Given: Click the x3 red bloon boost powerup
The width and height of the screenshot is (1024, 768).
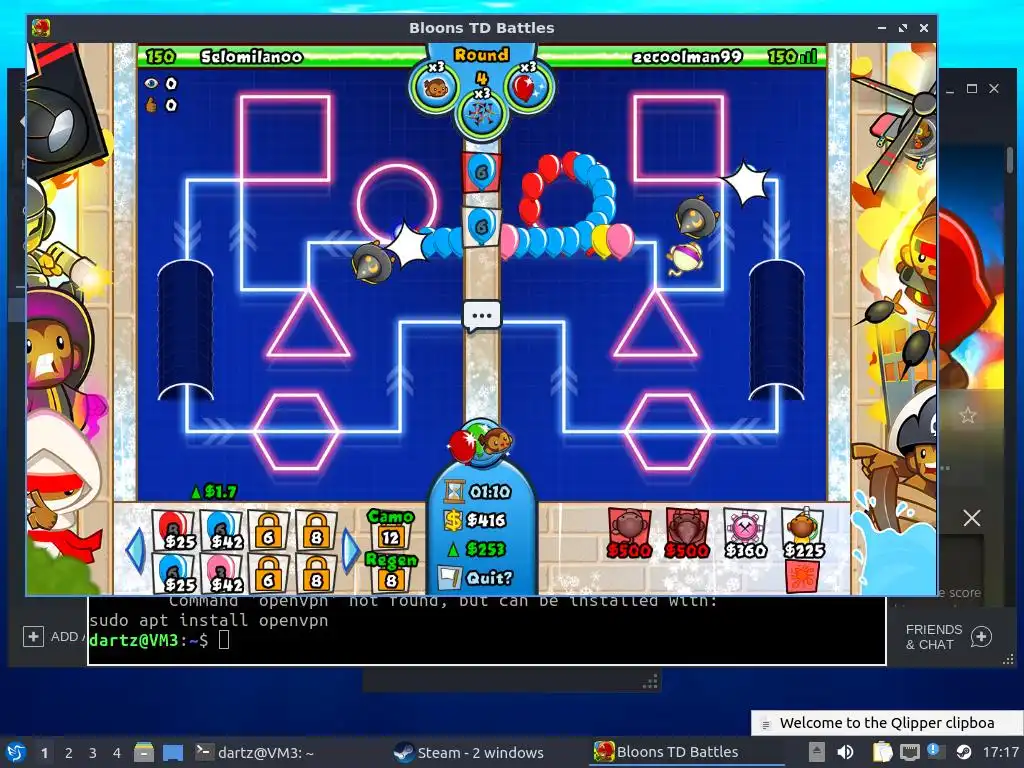Looking at the screenshot, I should [x=527, y=88].
